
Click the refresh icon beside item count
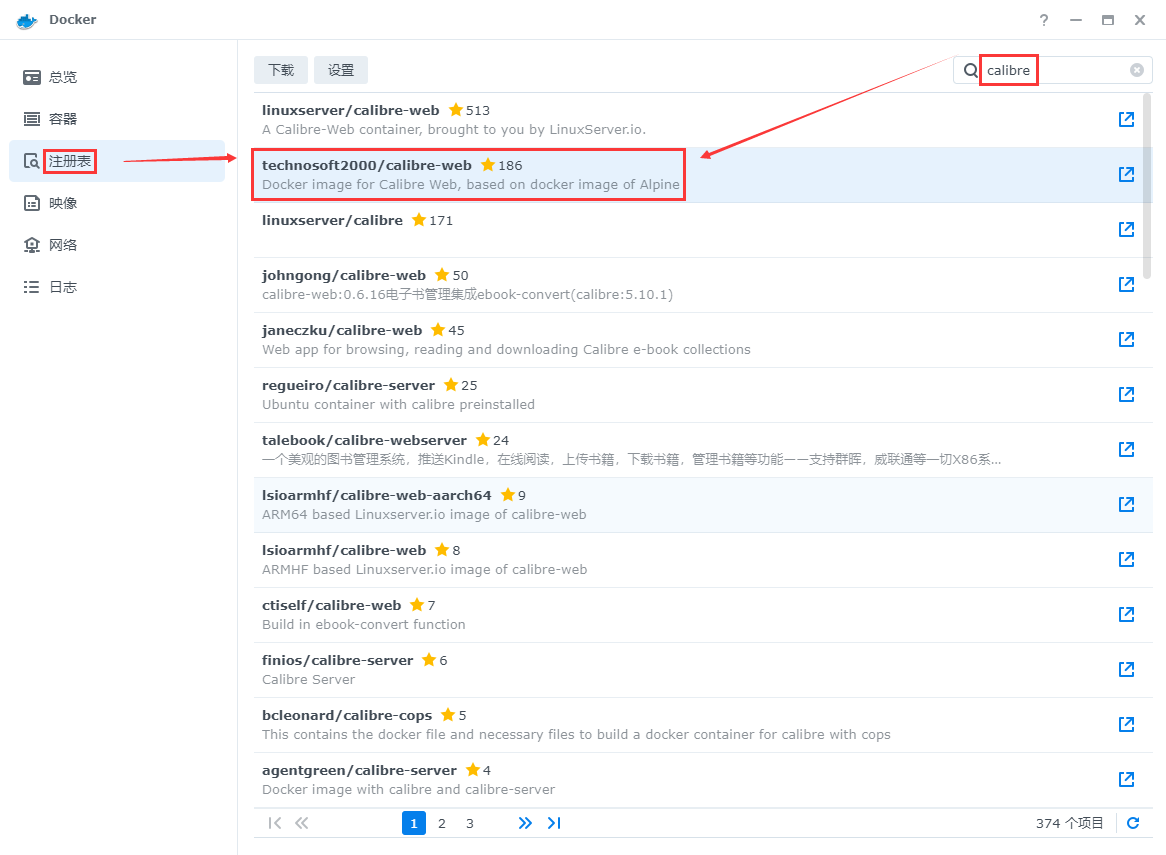coord(1133,823)
